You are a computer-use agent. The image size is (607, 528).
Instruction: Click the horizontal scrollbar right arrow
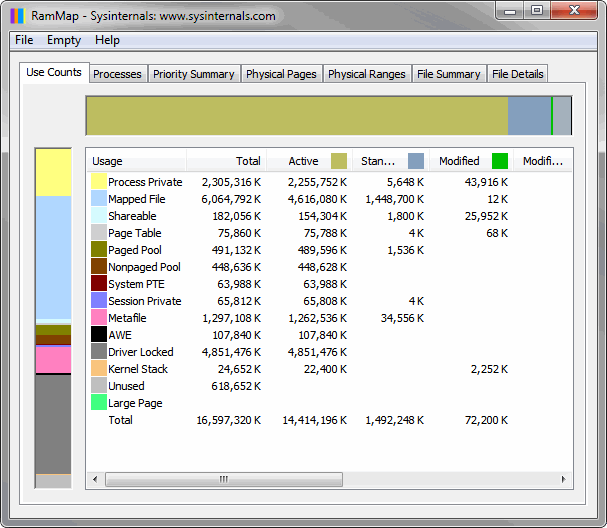coord(564,479)
